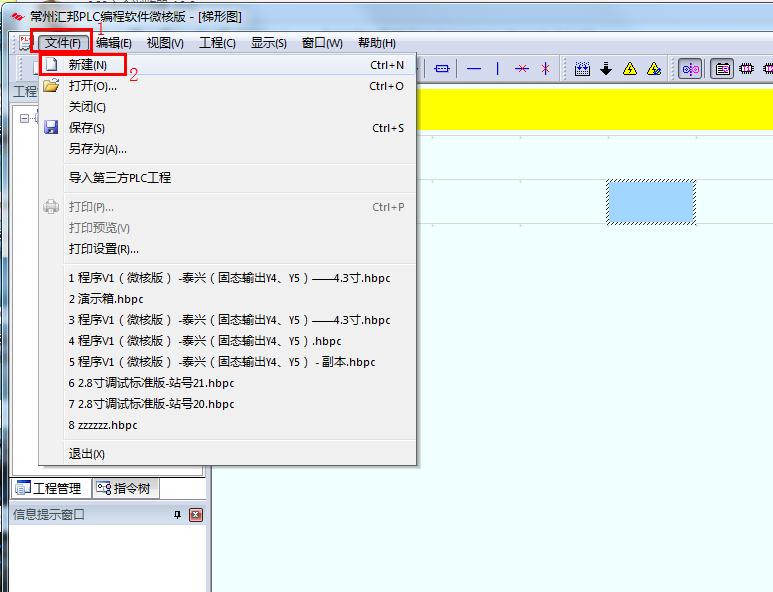Select the delete vertical line tool

[x=545, y=69]
